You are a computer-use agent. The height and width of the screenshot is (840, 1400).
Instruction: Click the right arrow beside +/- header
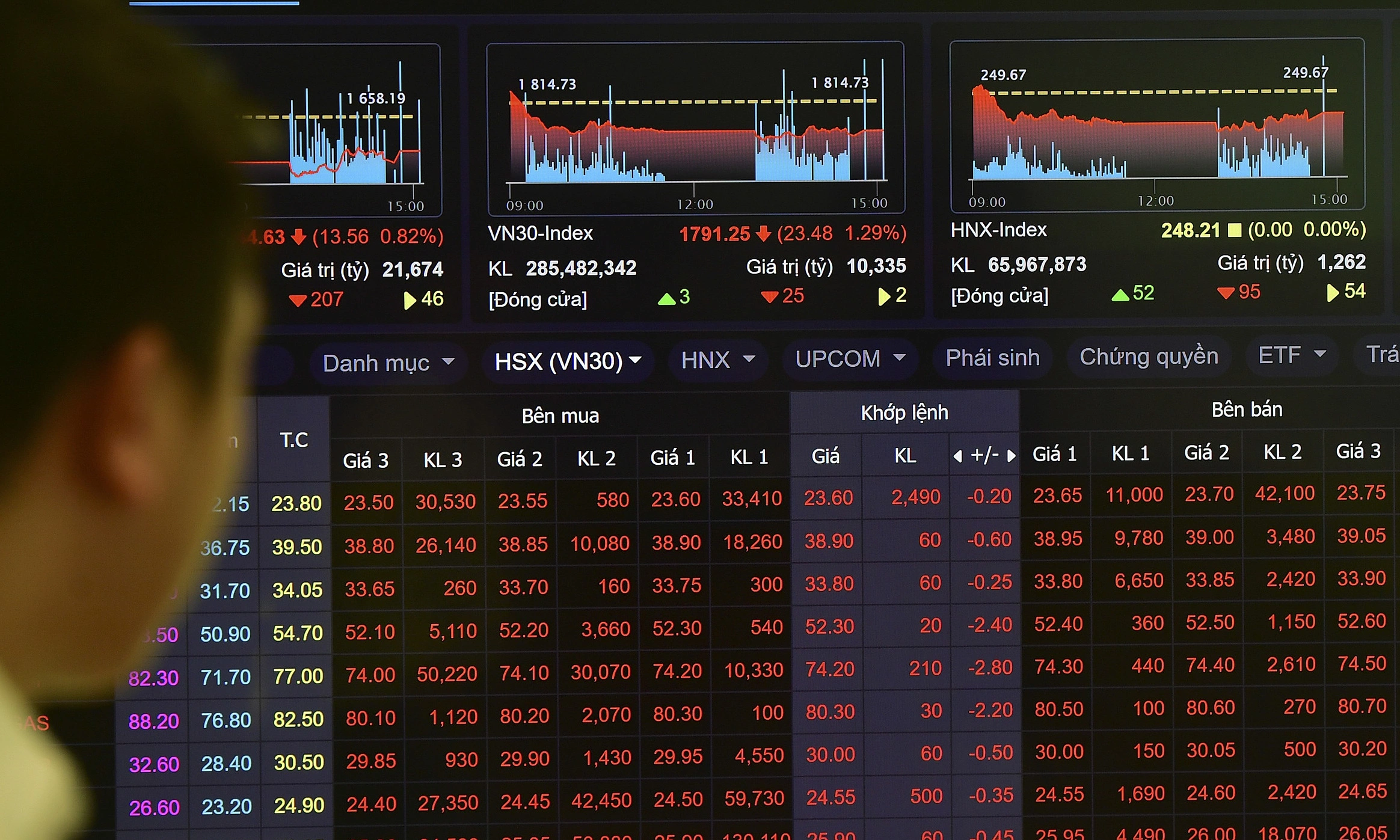coord(1012,455)
